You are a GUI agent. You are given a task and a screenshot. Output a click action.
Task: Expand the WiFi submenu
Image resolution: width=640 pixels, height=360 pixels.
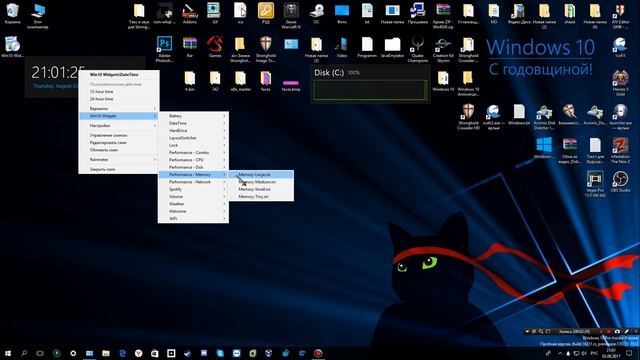193,219
